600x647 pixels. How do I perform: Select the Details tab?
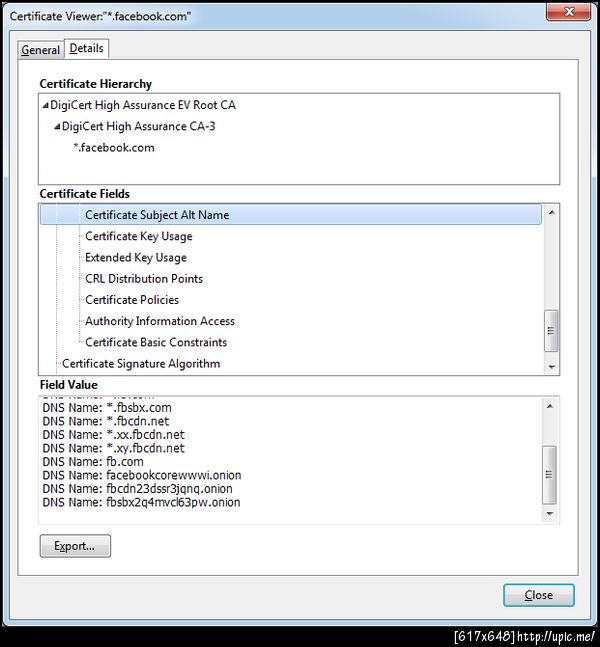[x=87, y=48]
